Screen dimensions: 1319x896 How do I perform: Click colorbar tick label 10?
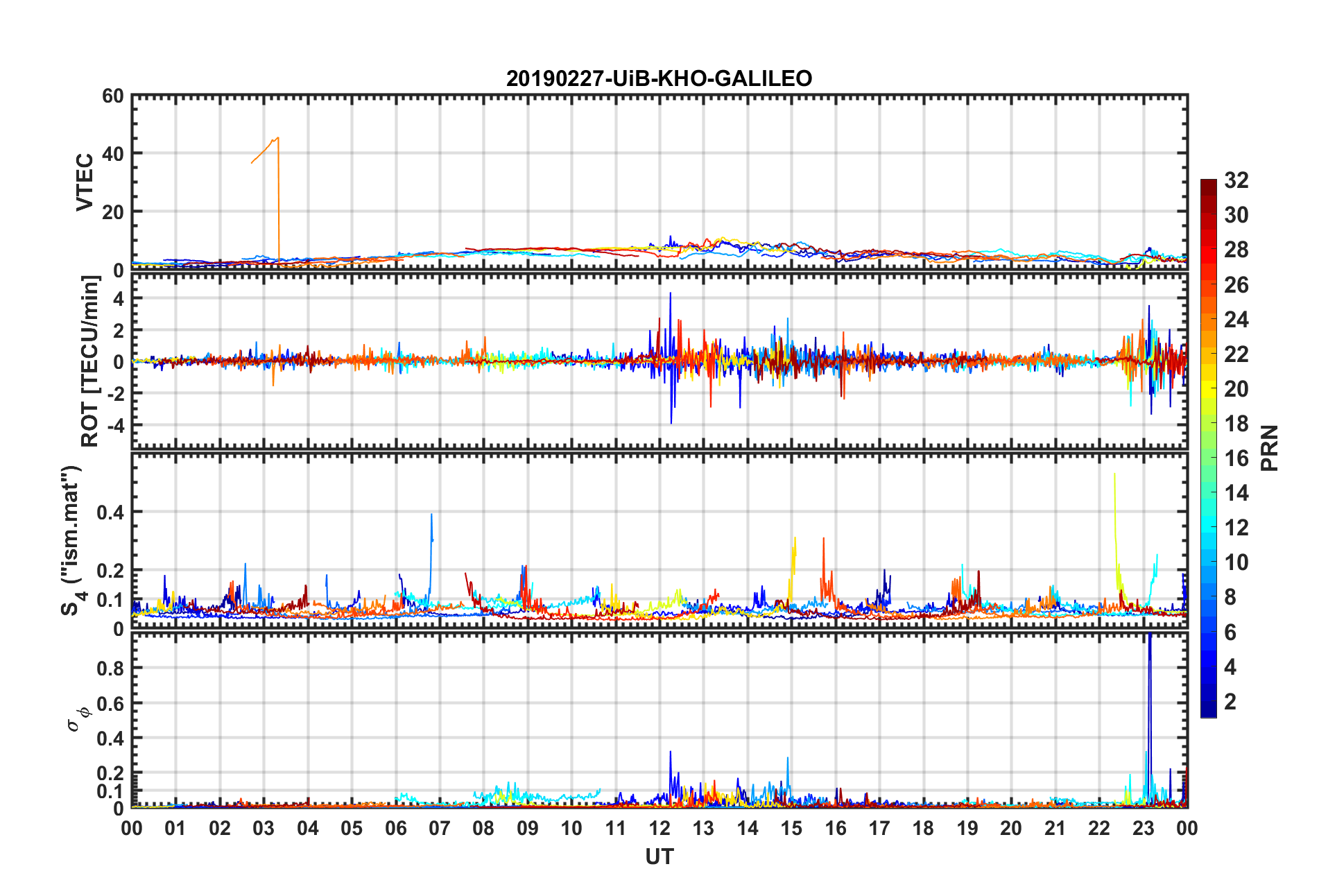pos(1236,562)
